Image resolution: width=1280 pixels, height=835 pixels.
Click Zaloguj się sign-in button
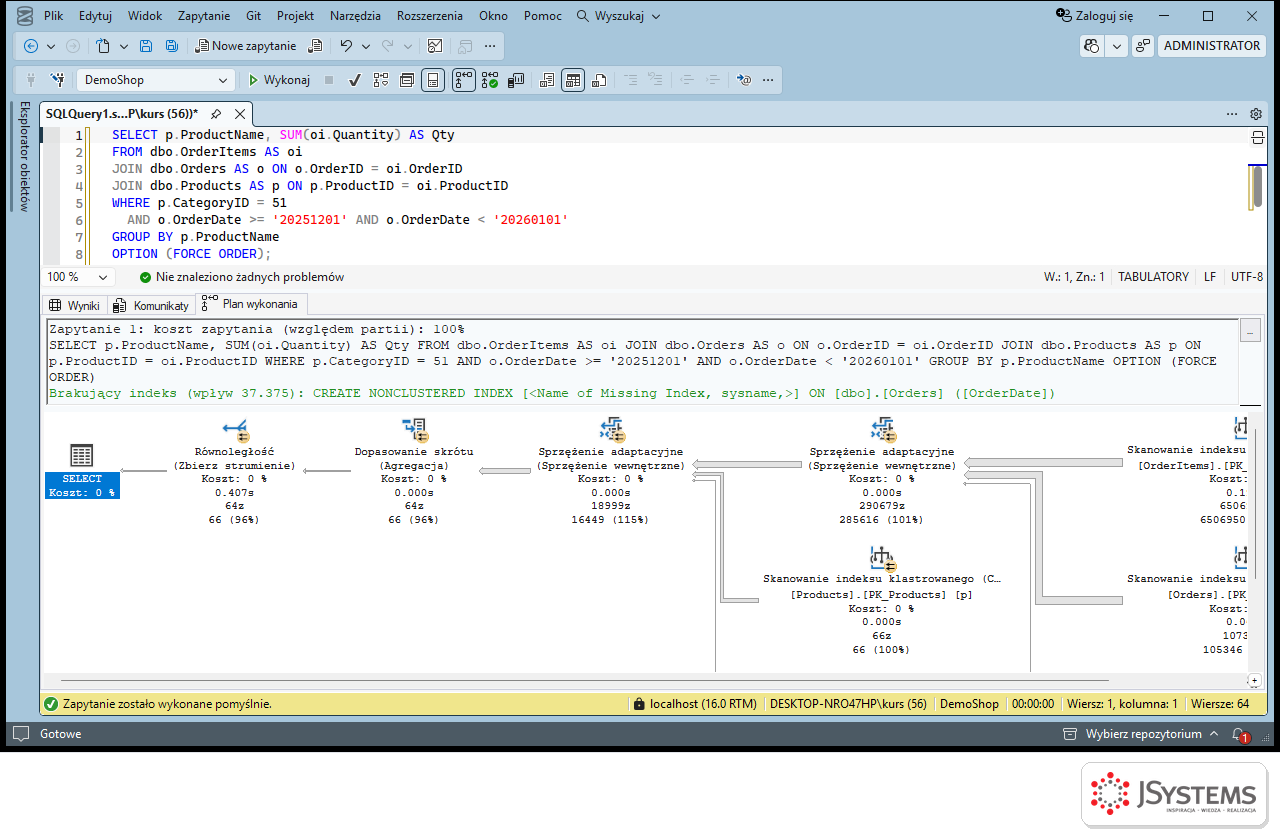pos(1095,16)
